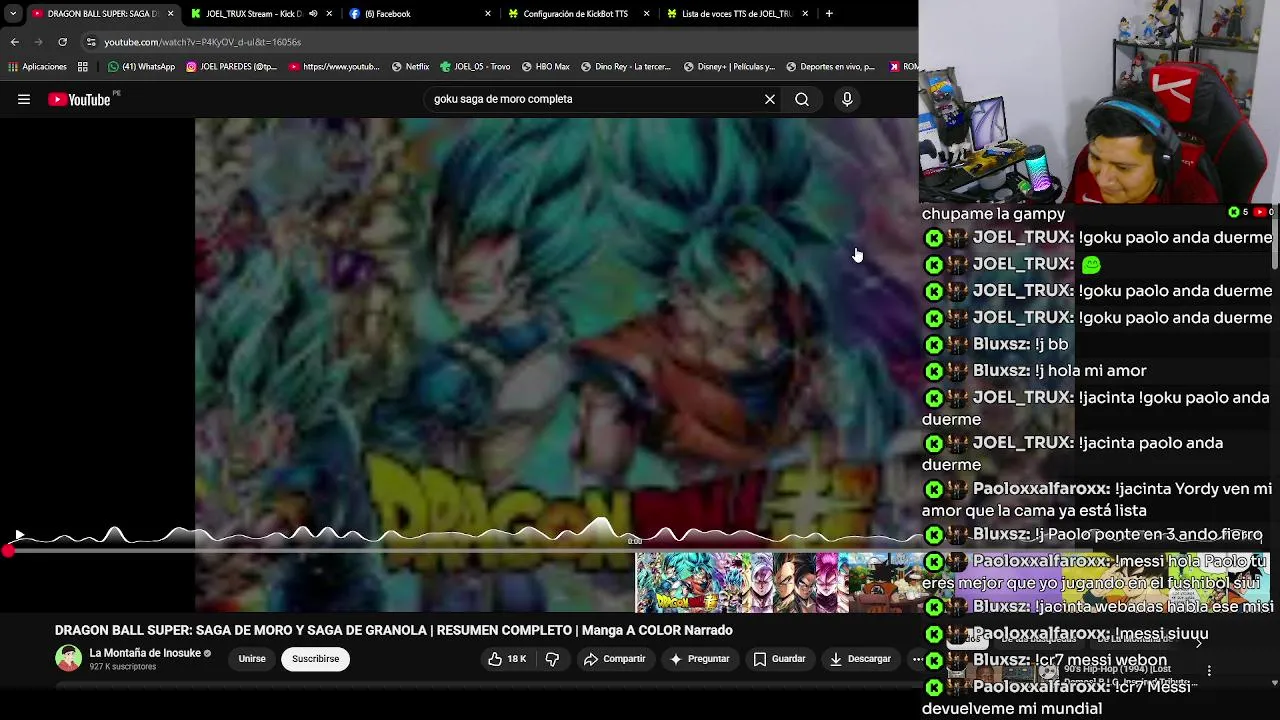This screenshot has width=1280, height=720.
Task: Open Aplicaciones bookmarks shortcut
Action: pos(37,67)
